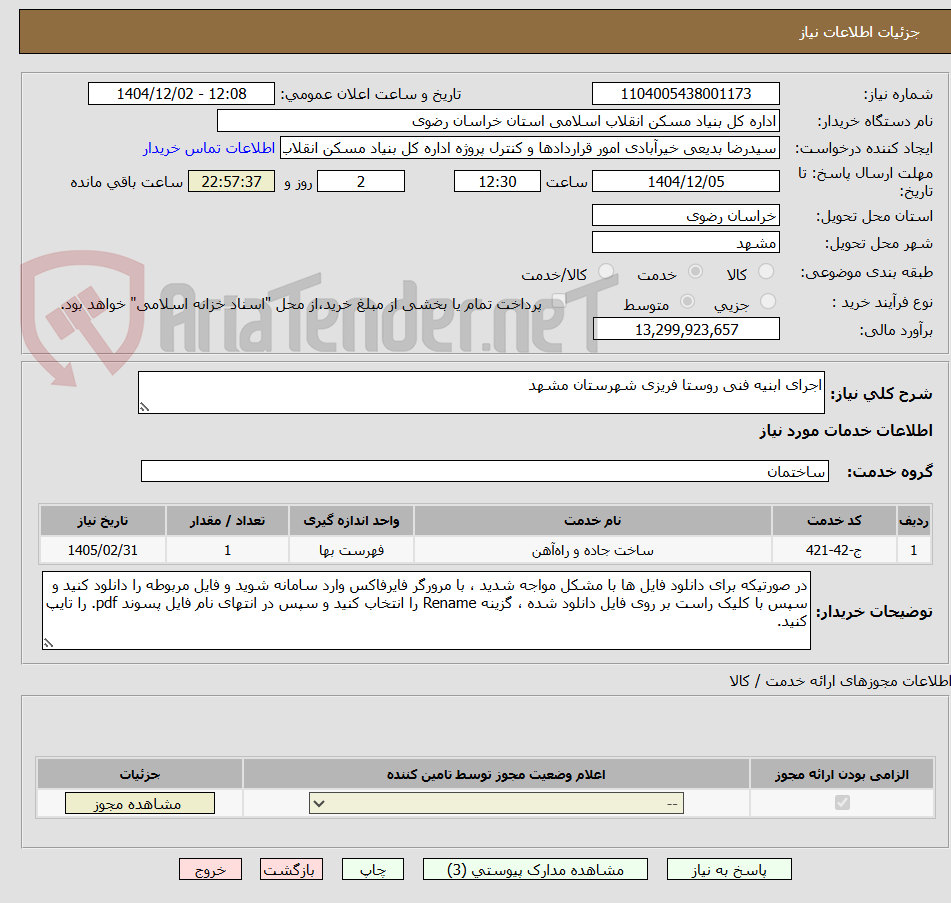Click the deadline date field 1404/12/05
Image resolution: width=951 pixels, height=903 pixels.
pos(685,181)
